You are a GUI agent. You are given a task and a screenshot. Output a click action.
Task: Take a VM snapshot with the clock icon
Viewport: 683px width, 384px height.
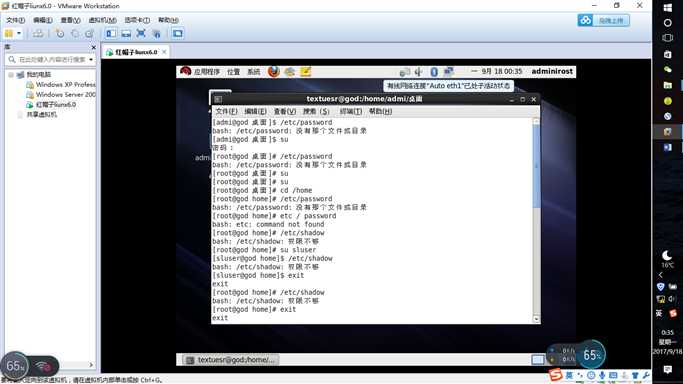60,34
